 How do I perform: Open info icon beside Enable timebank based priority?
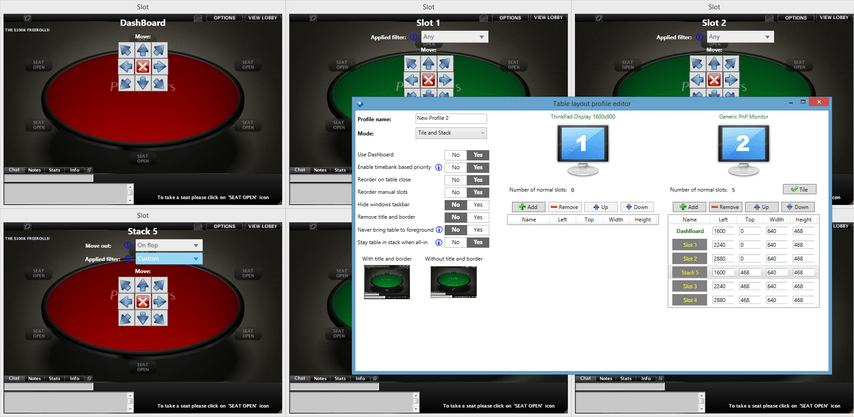[438, 167]
